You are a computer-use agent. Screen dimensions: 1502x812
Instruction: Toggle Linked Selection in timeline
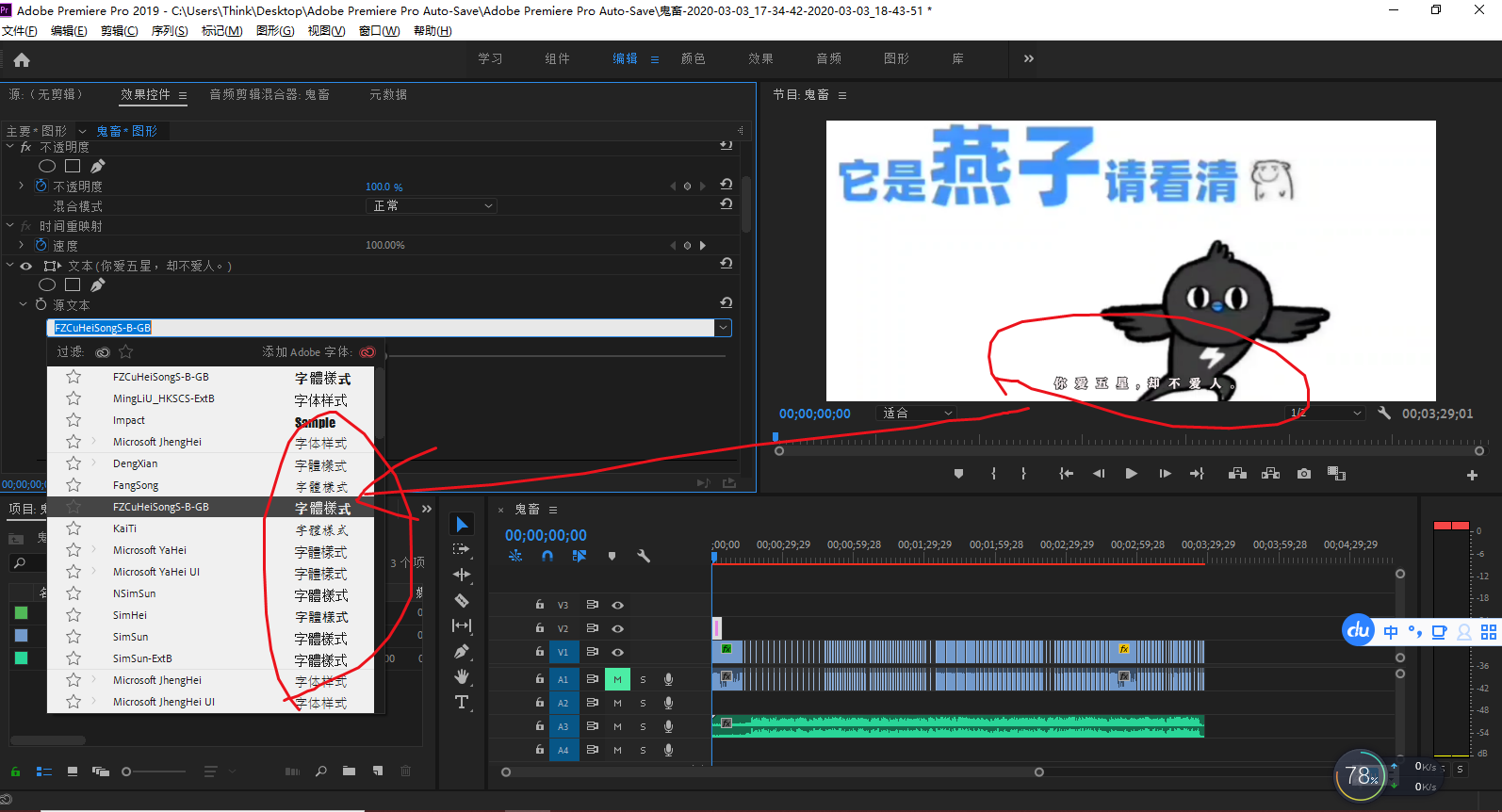click(x=580, y=556)
